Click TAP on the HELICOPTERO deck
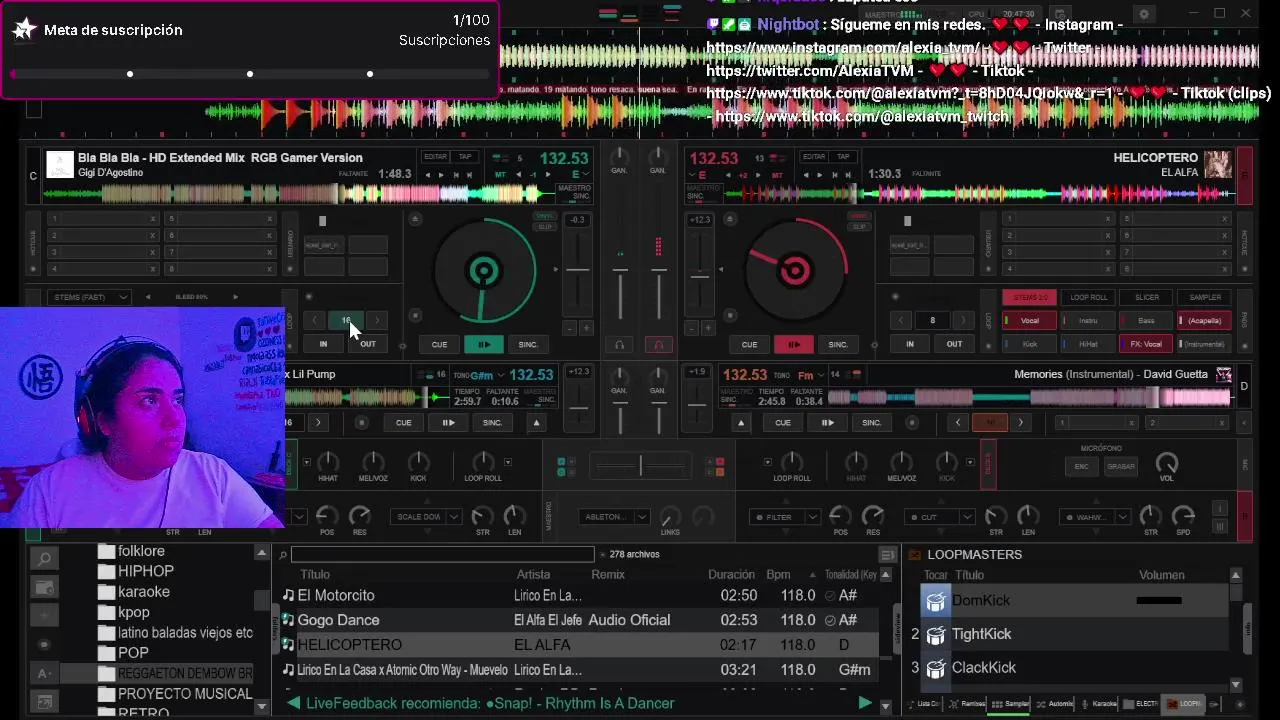Screen dimensions: 1280x720 [x=843, y=157]
